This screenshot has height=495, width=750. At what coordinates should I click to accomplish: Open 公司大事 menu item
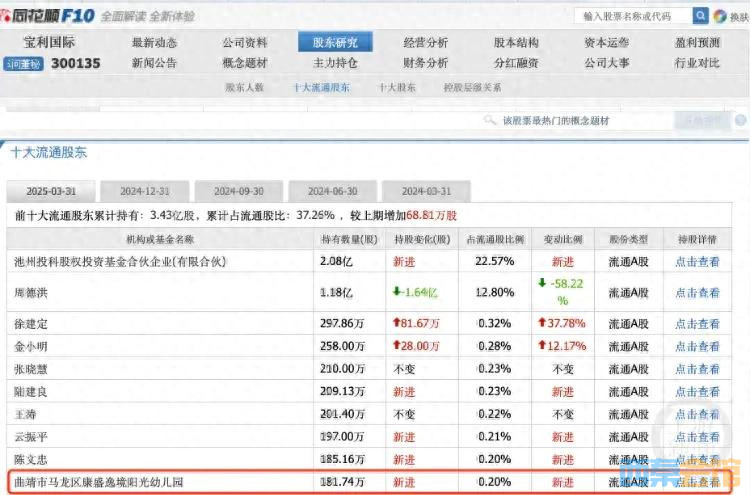(607, 63)
